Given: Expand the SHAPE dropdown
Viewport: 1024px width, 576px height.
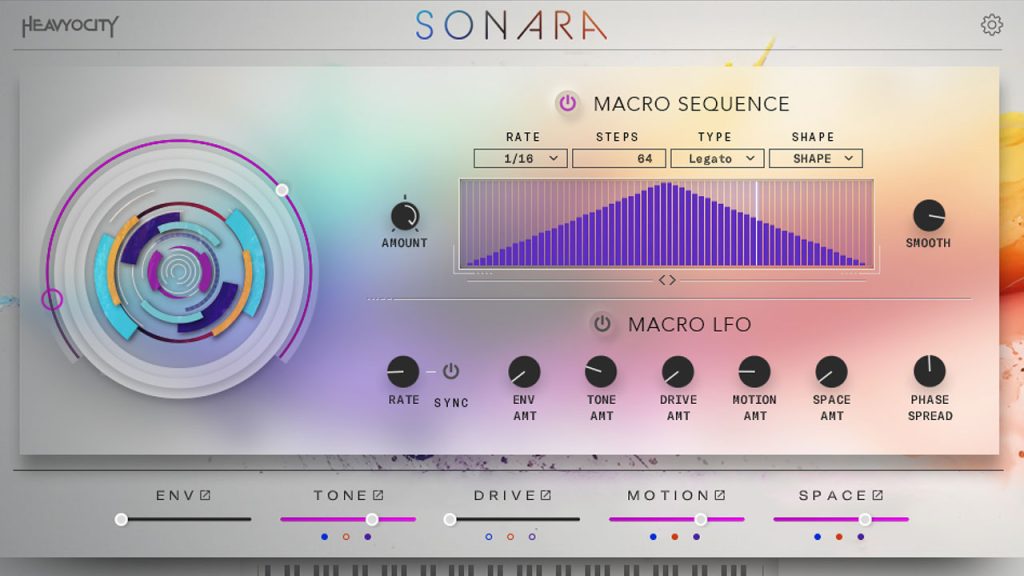Looking at the screenshot, I should pos(815,158).
